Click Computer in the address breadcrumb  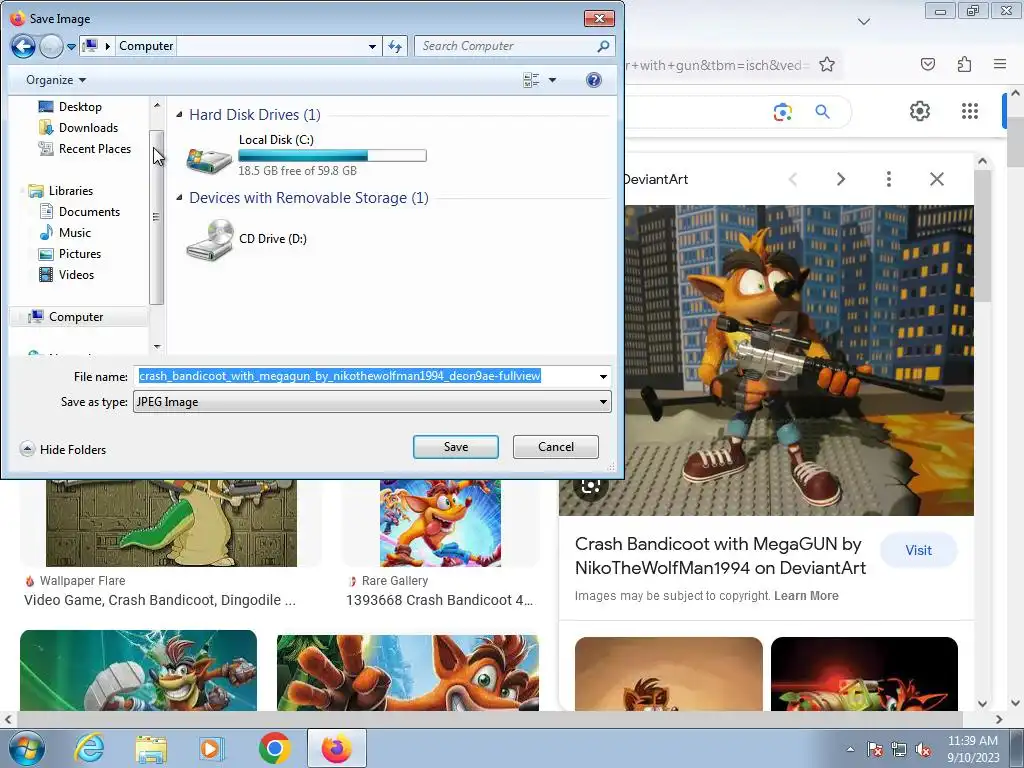point(146,46)
